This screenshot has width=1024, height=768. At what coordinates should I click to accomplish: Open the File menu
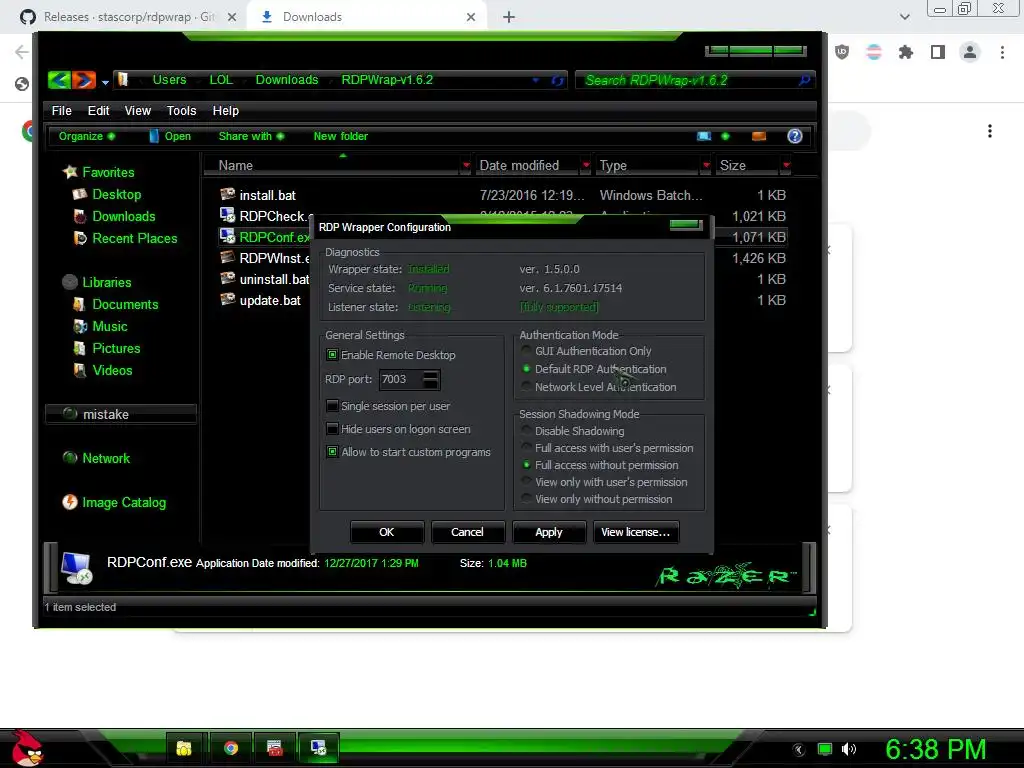coord(61,110)
